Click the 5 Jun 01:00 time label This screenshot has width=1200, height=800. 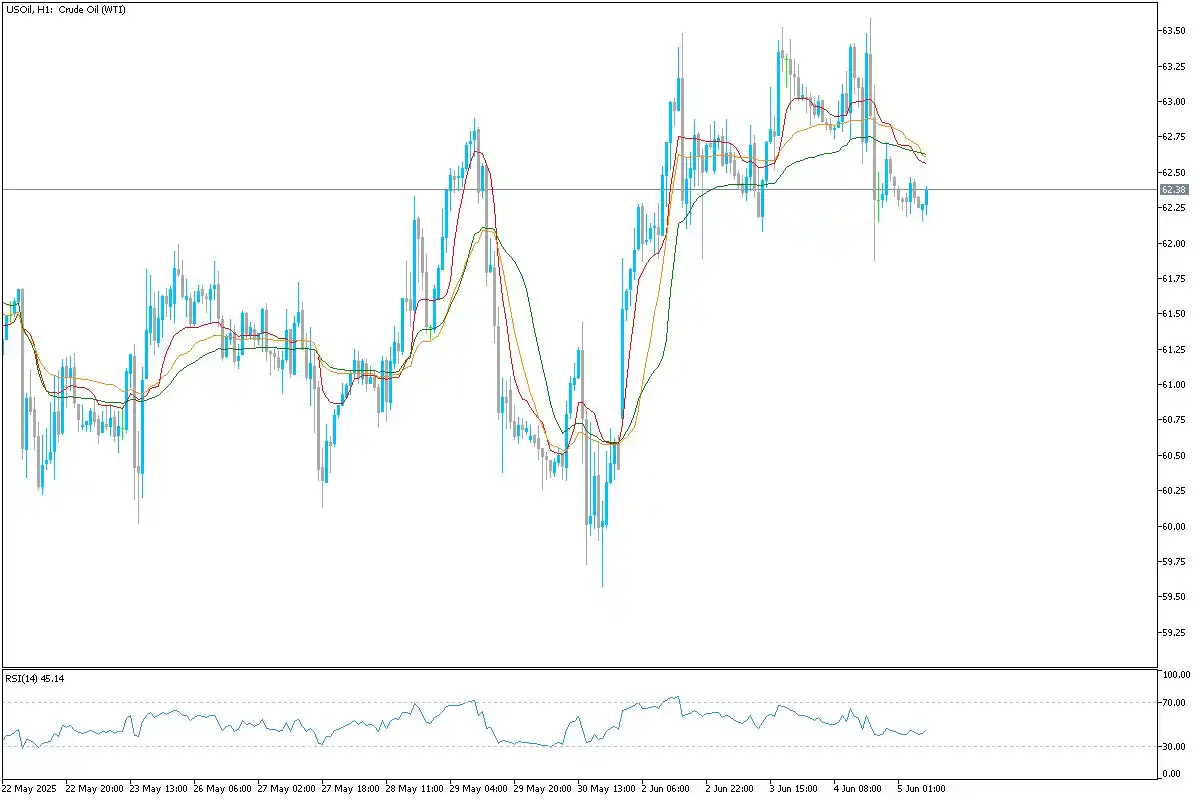coord(921,789)
